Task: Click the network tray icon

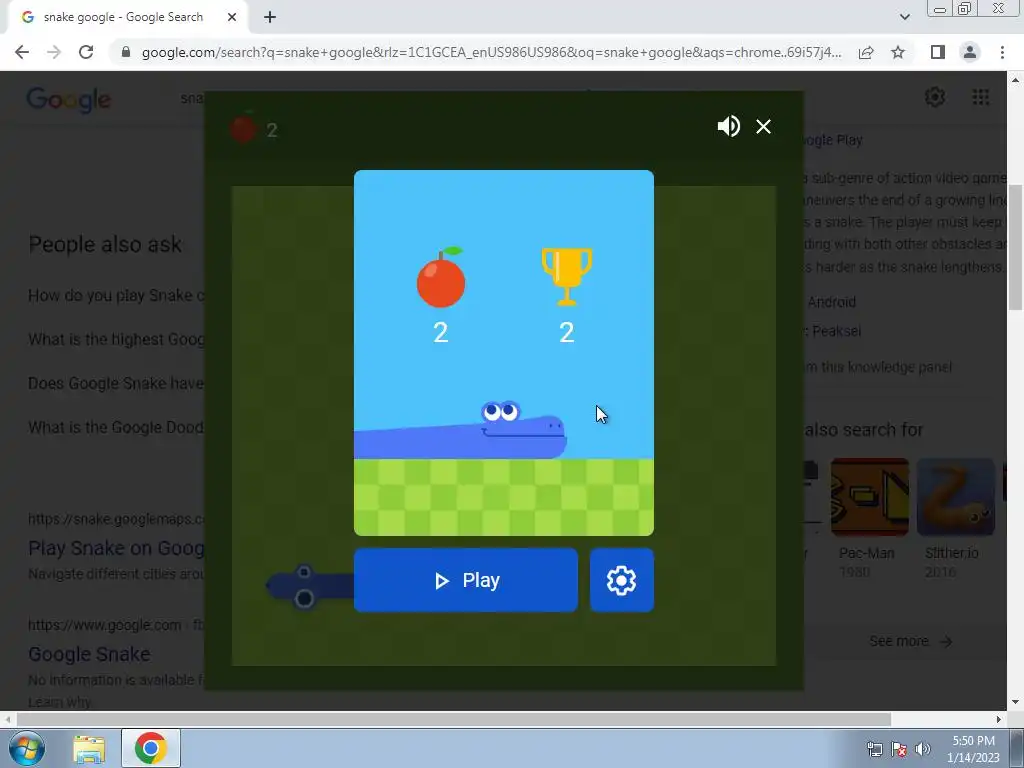Action: (x=874, y=749)
